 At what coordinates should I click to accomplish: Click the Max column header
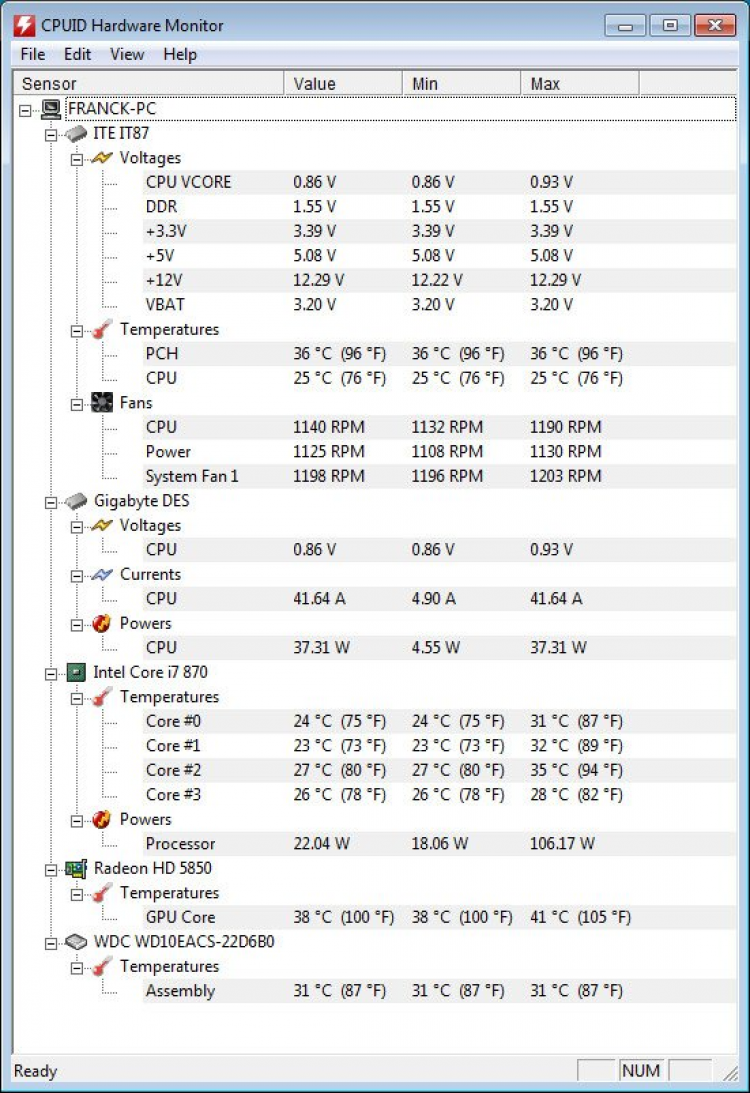coord(578,84)
